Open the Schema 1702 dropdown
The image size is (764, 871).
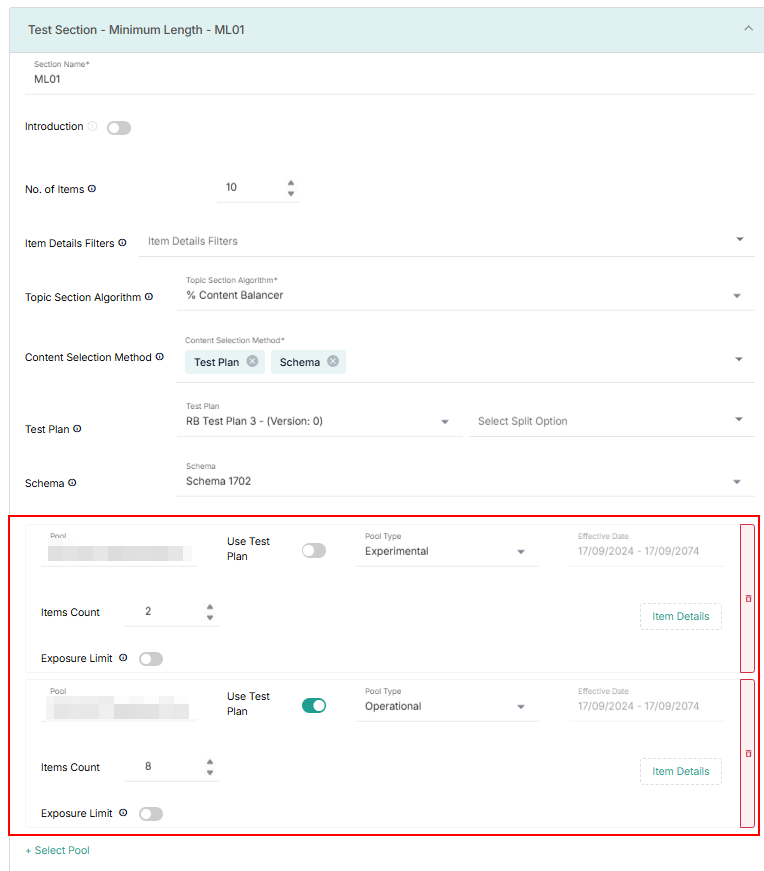pyautogui.click(x=737, y=482)
